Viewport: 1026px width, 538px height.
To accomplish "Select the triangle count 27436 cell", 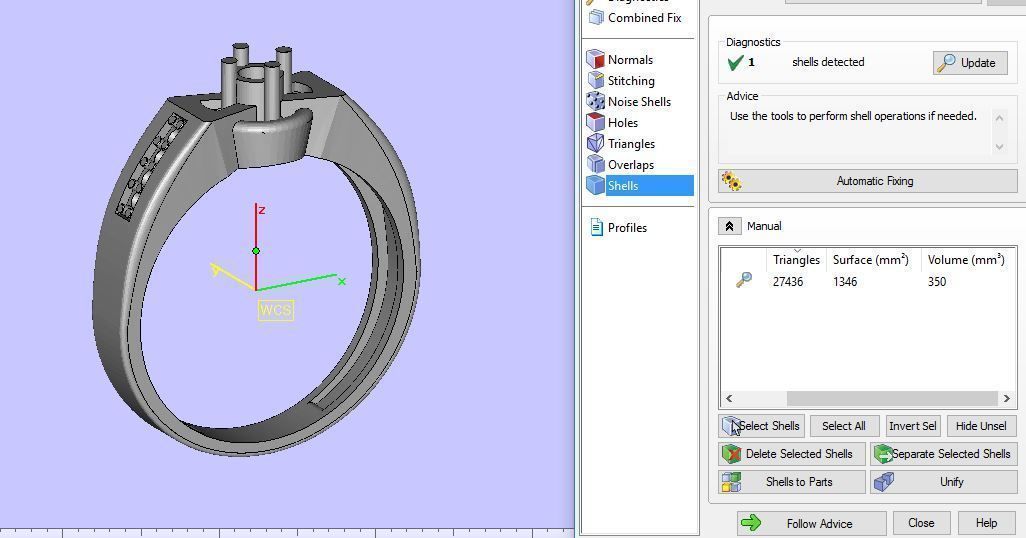I will coord(788,281).
